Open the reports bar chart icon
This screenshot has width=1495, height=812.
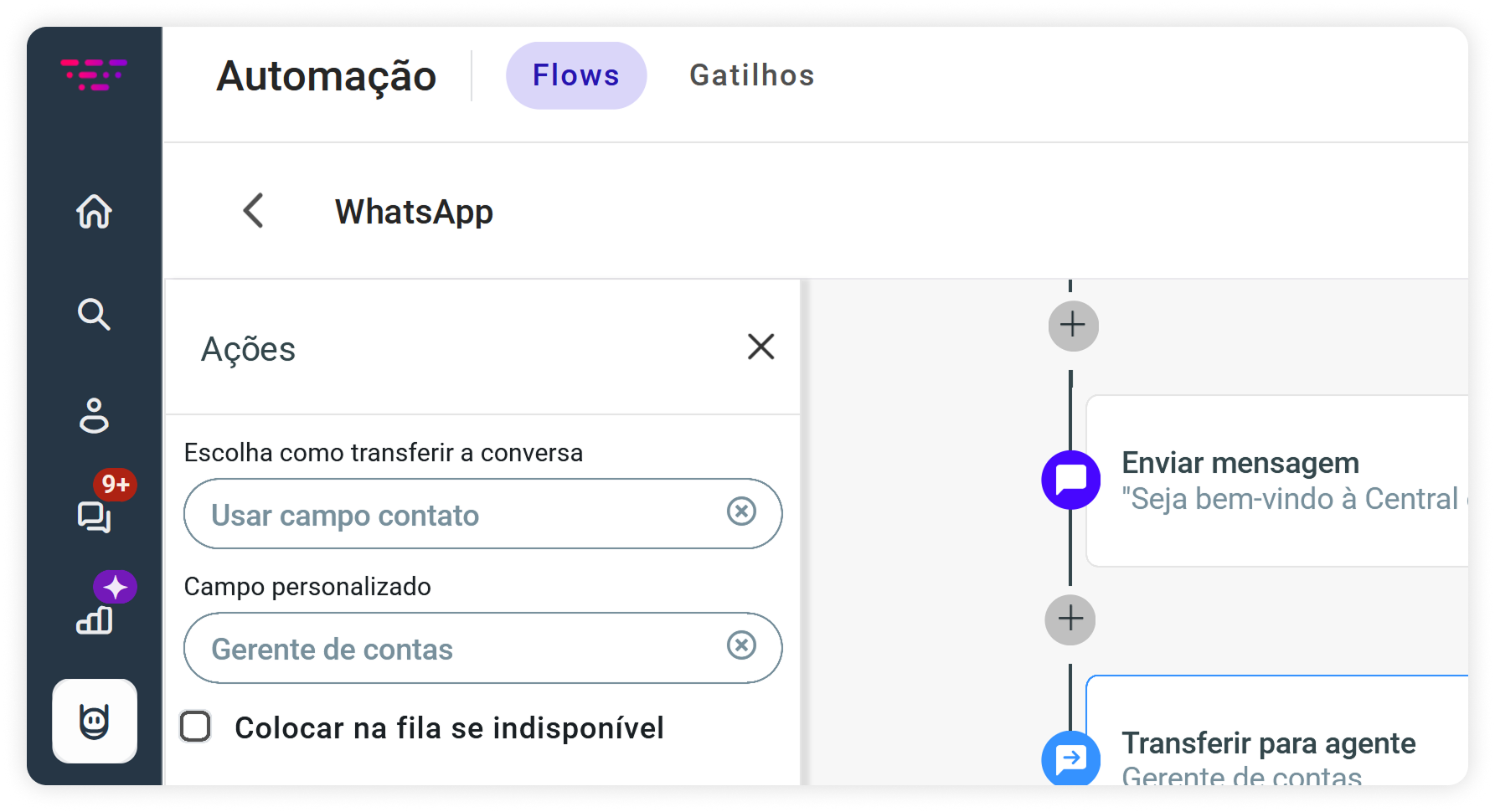point(94,619)
